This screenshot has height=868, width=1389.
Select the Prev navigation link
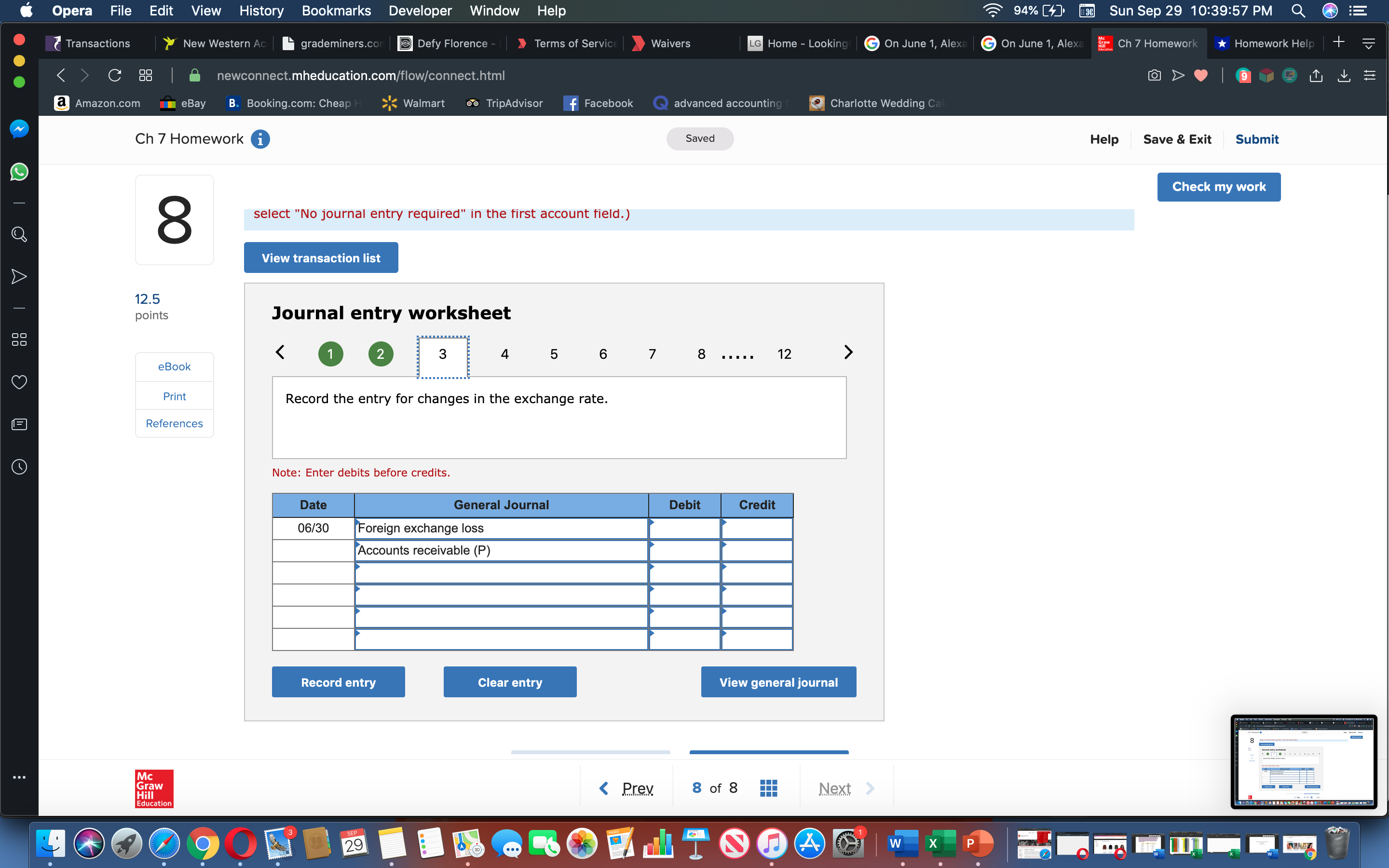637,787
